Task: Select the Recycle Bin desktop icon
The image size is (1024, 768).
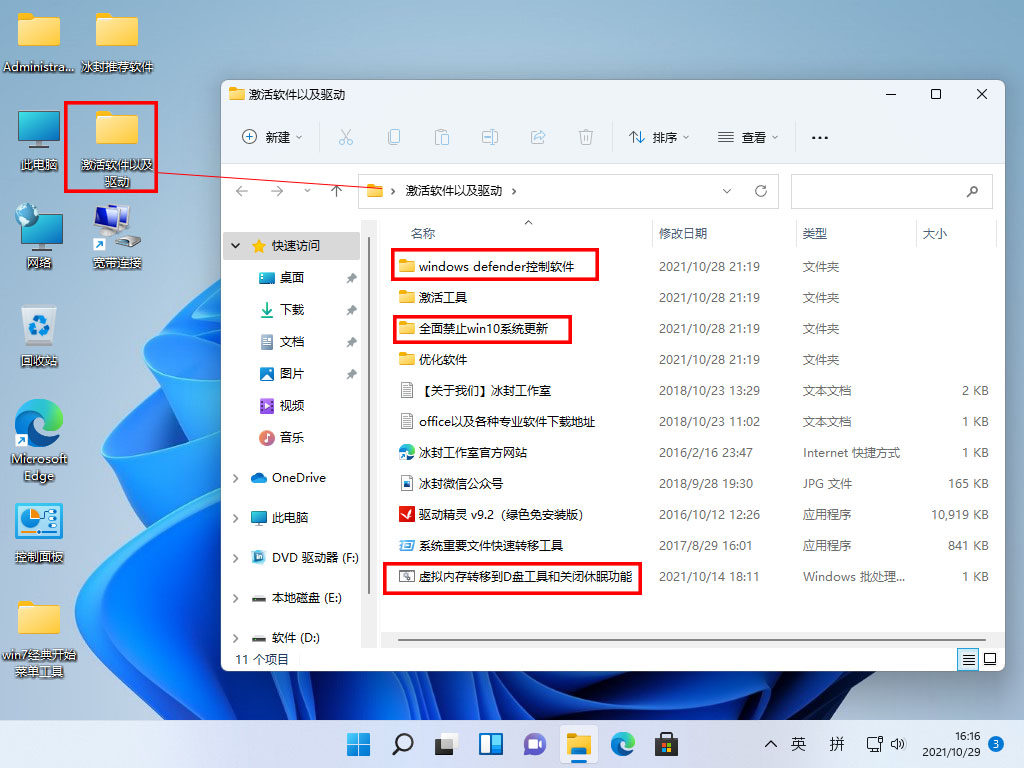Action: point(39,337)
